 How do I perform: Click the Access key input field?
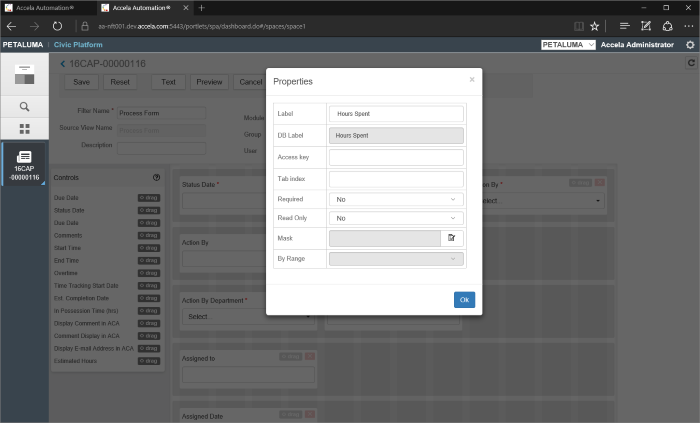396,157
